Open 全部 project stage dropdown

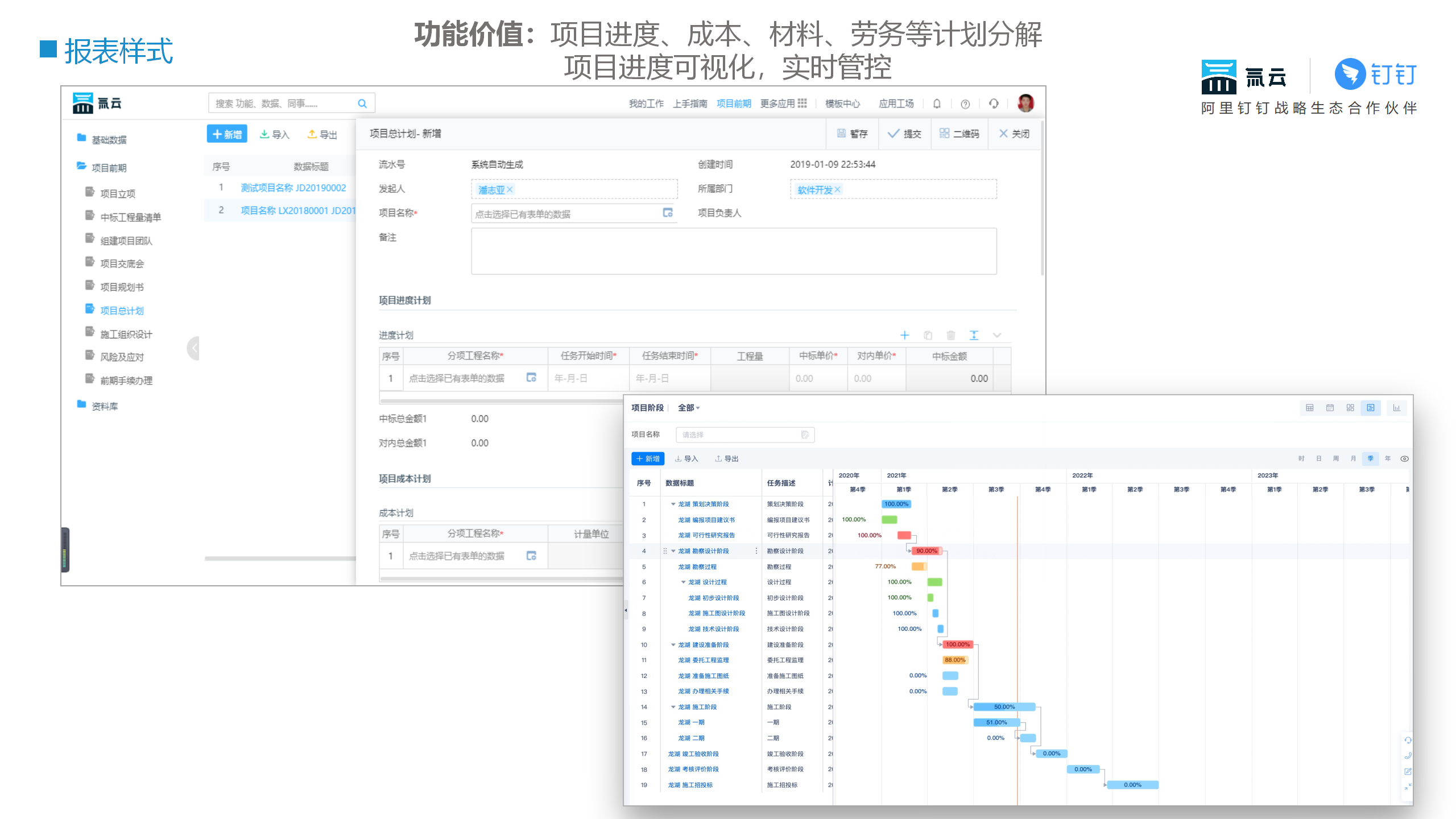coord(689,408)
